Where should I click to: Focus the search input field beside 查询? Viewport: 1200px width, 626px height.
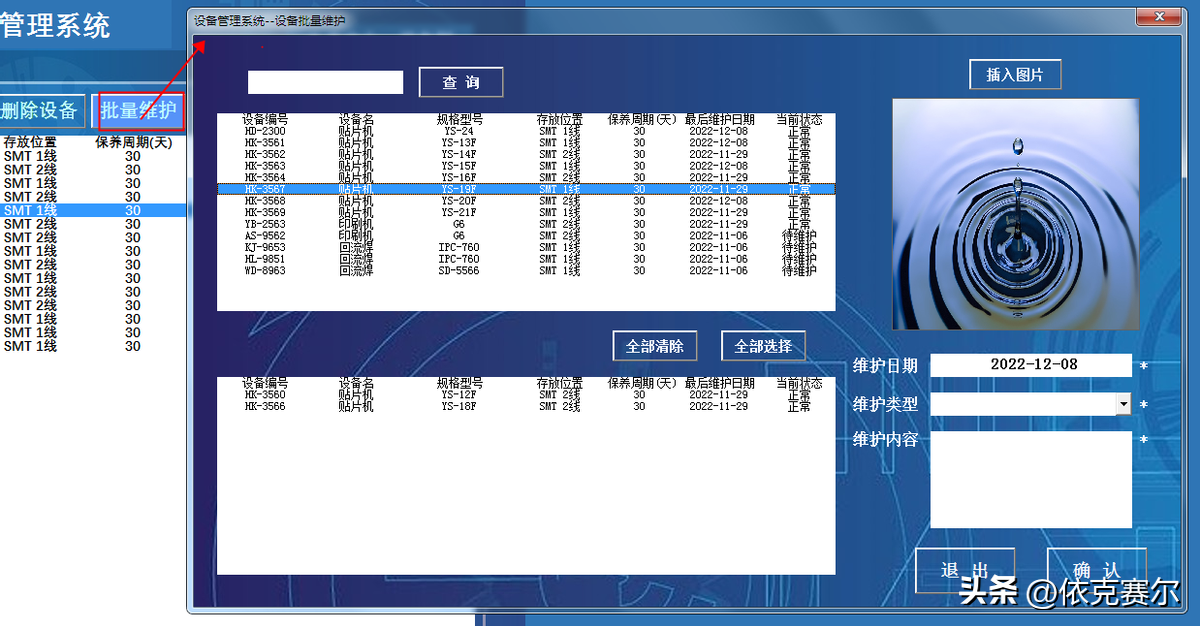(325, 82)
